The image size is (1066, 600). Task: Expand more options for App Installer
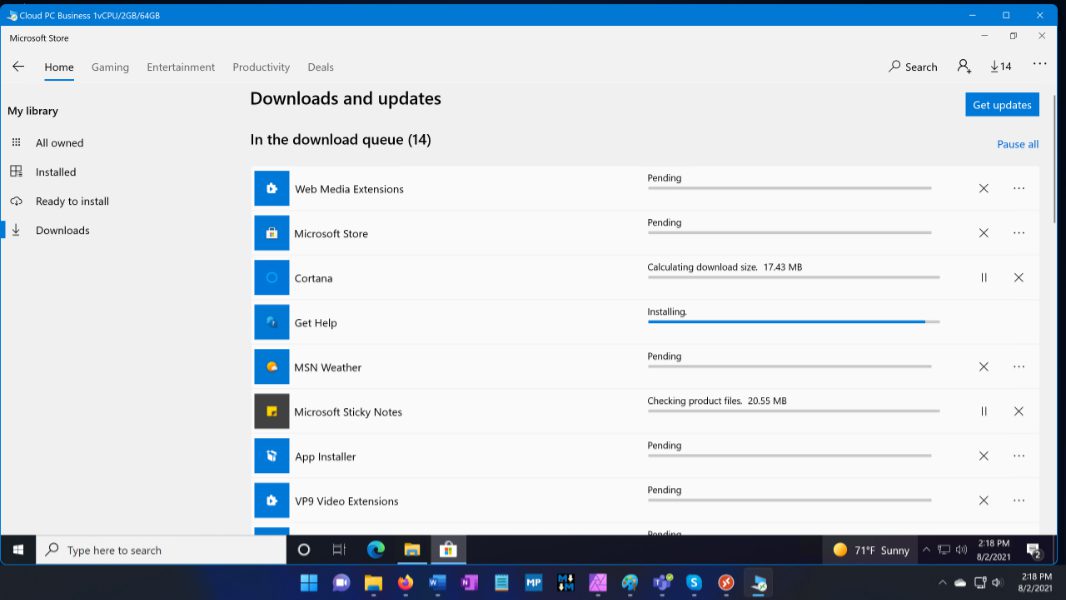click(x=1018, y=456)
